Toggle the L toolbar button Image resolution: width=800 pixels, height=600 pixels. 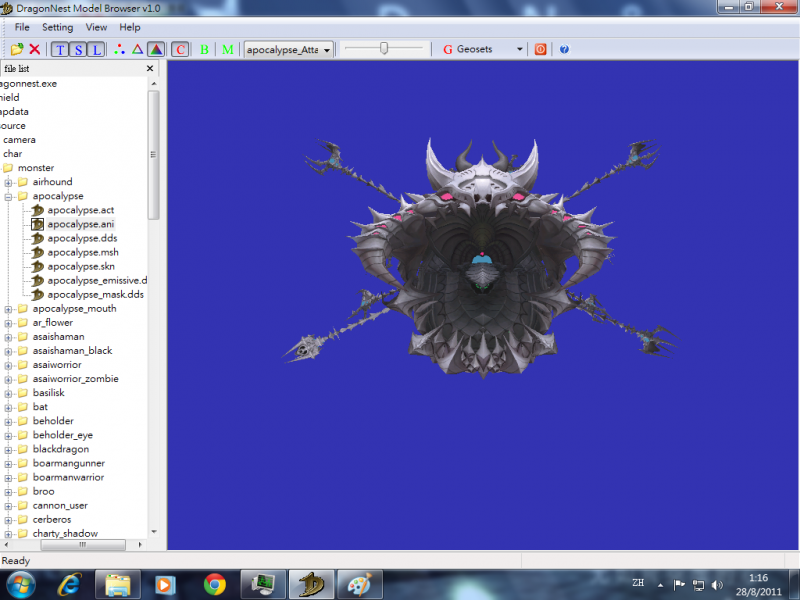(x=96, y=49)
